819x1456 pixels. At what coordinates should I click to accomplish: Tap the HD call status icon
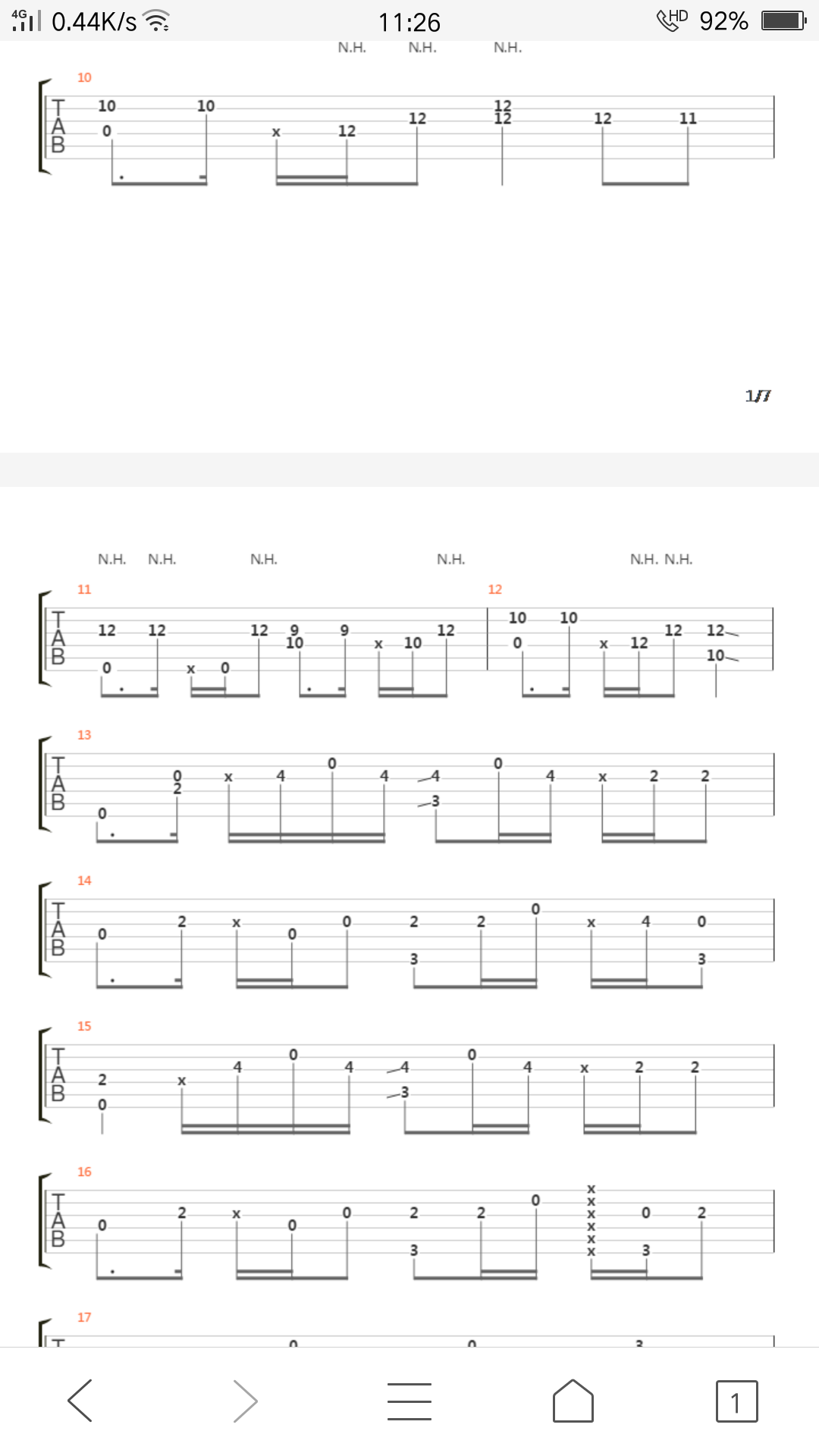672,20
